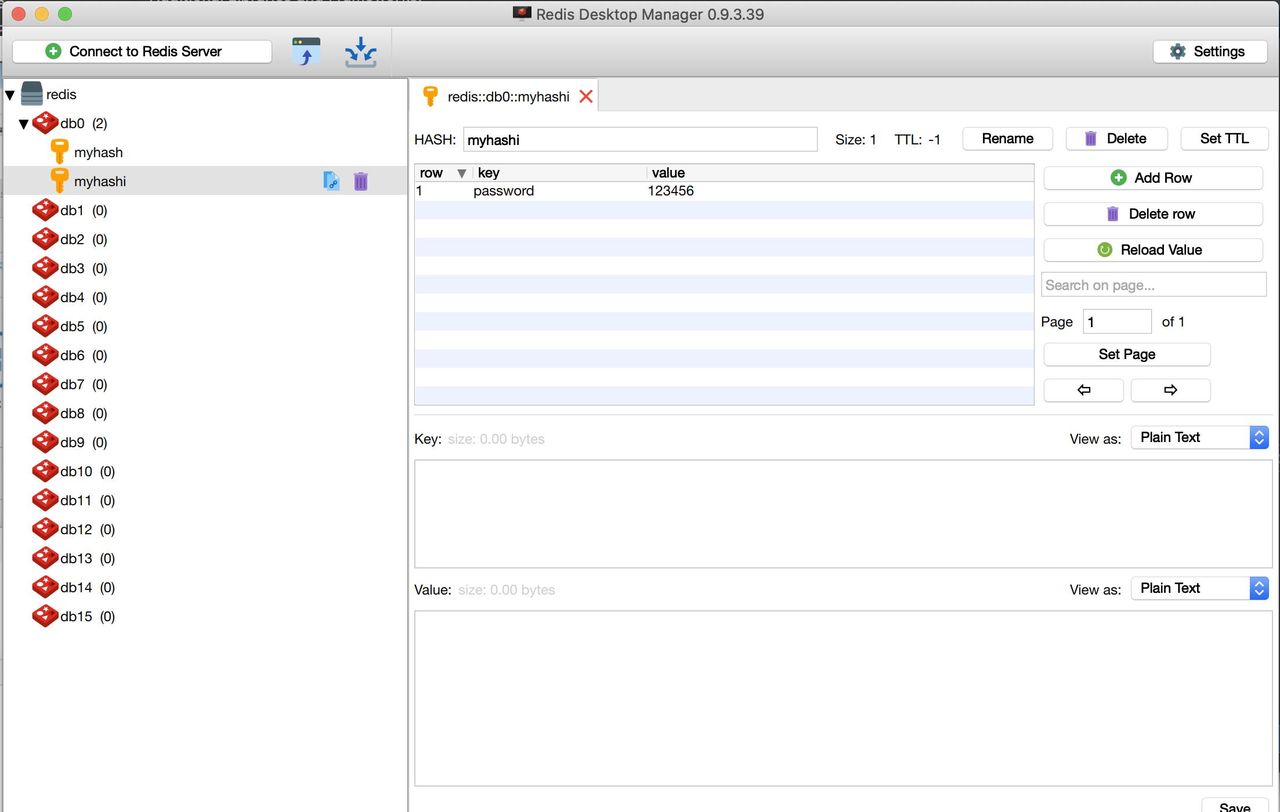The height and width of the screenshot is (812, 1280).
Task: Click the purple trash icon beside myhashi
Action: 361,181
